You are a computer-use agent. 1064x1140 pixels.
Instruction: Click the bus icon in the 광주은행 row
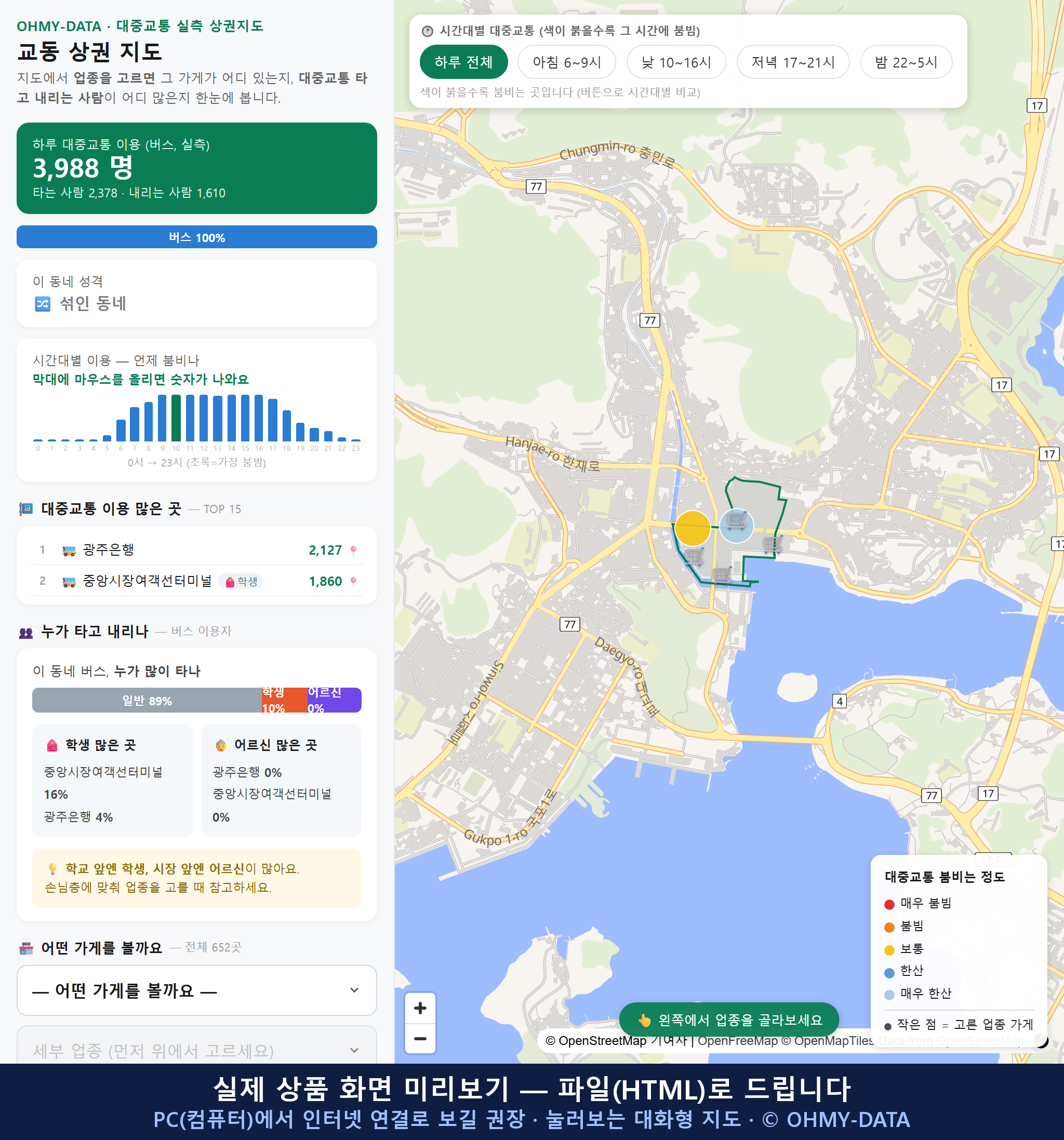tap(69, 551)
